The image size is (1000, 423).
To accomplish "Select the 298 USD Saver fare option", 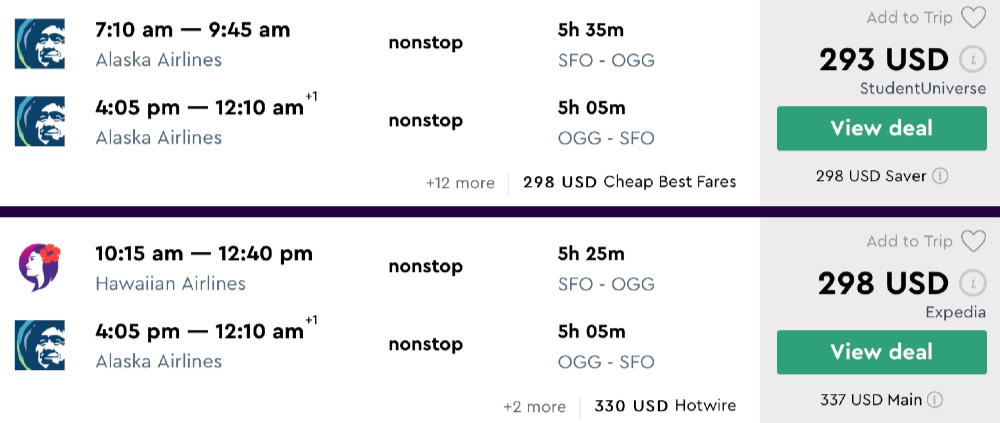I will pyautogui.click(x=871, y=176).
